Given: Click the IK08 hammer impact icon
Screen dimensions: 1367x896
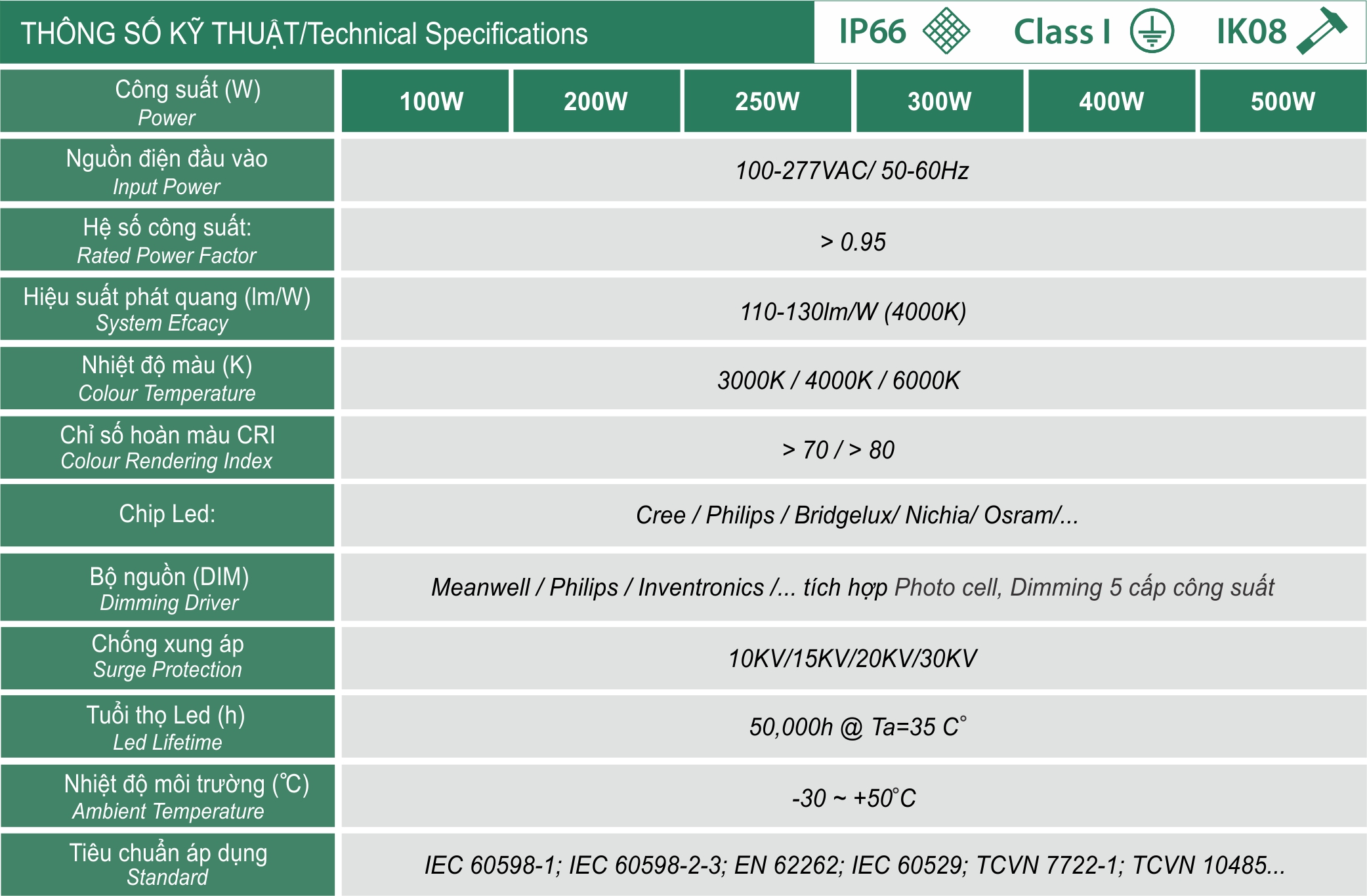Looking at the screenshot, I should 1322,31.
